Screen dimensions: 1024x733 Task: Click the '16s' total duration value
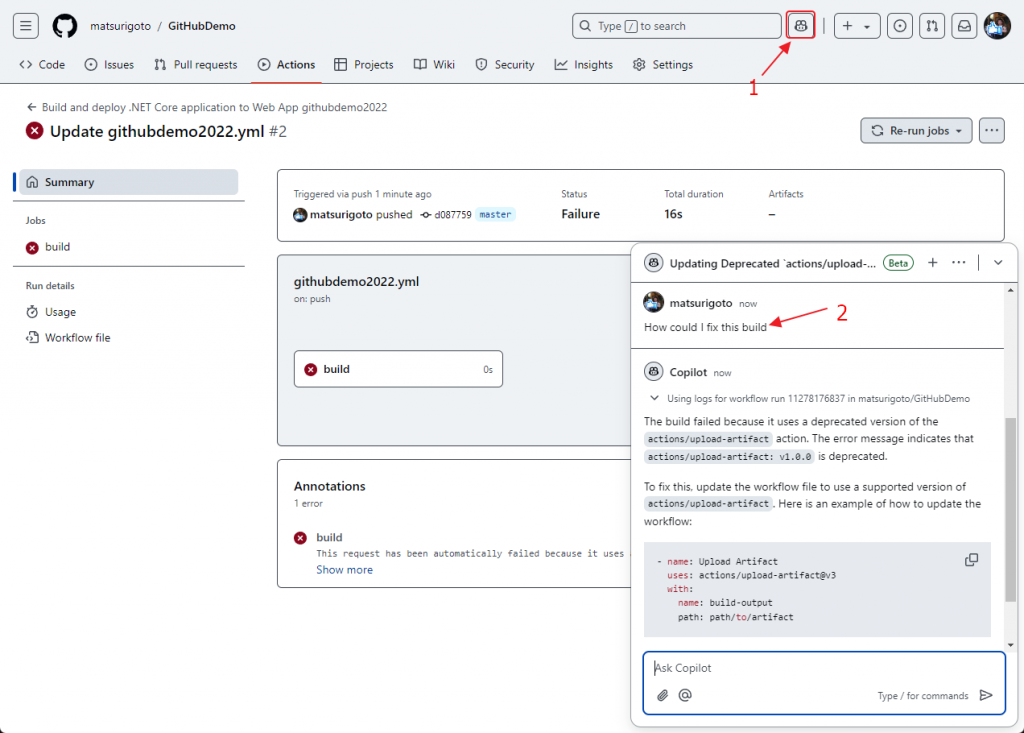coord(673,214)
